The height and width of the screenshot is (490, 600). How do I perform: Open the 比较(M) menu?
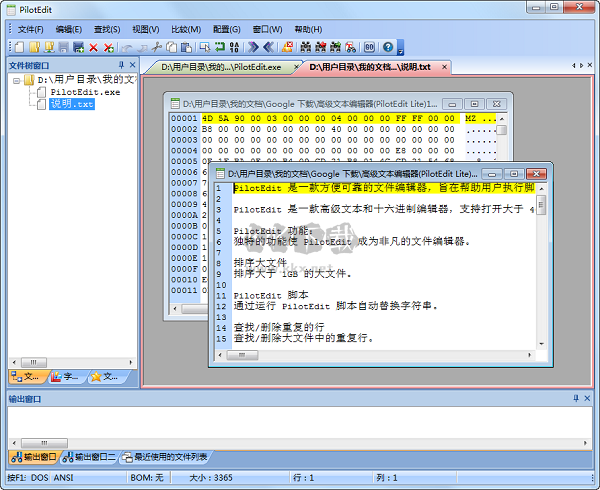(x=186, y=29)
